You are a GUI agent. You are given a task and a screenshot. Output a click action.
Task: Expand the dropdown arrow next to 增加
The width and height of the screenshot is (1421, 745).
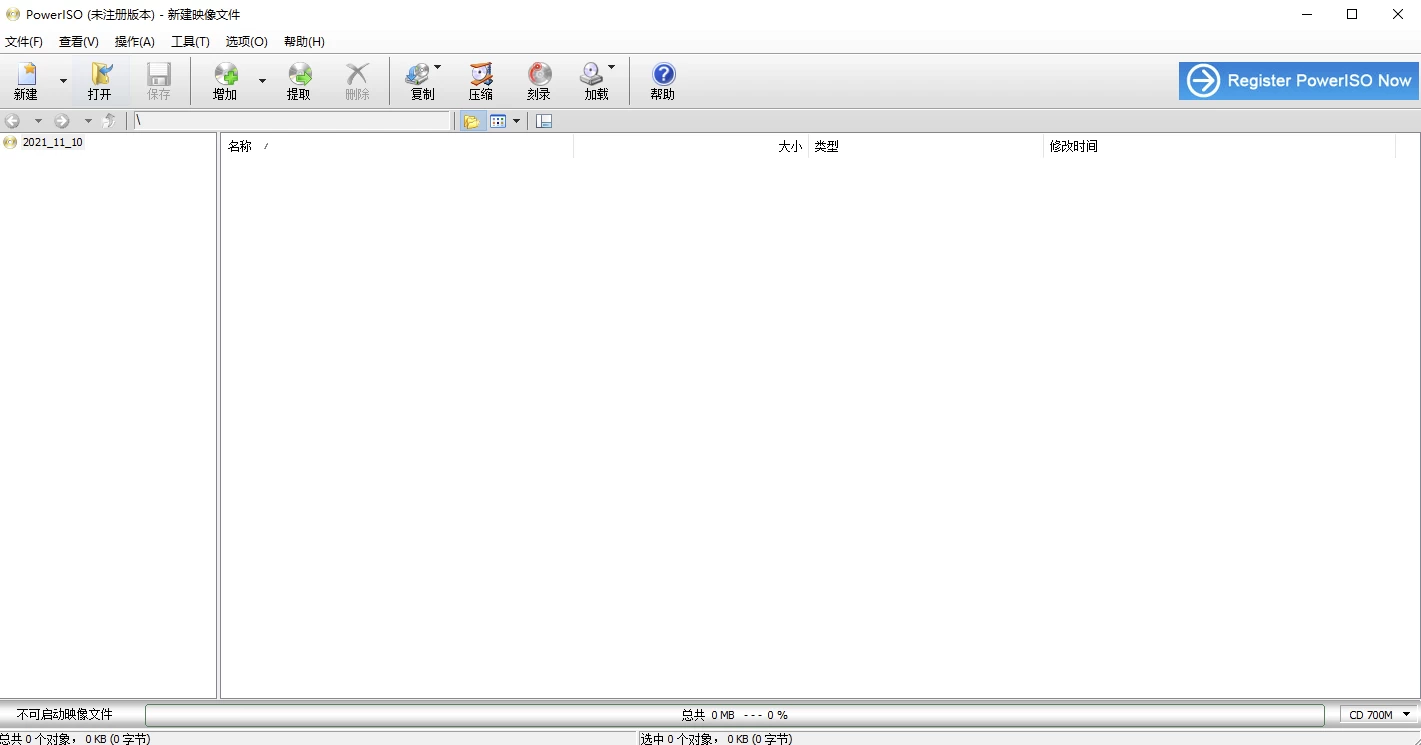pos(263,81)
